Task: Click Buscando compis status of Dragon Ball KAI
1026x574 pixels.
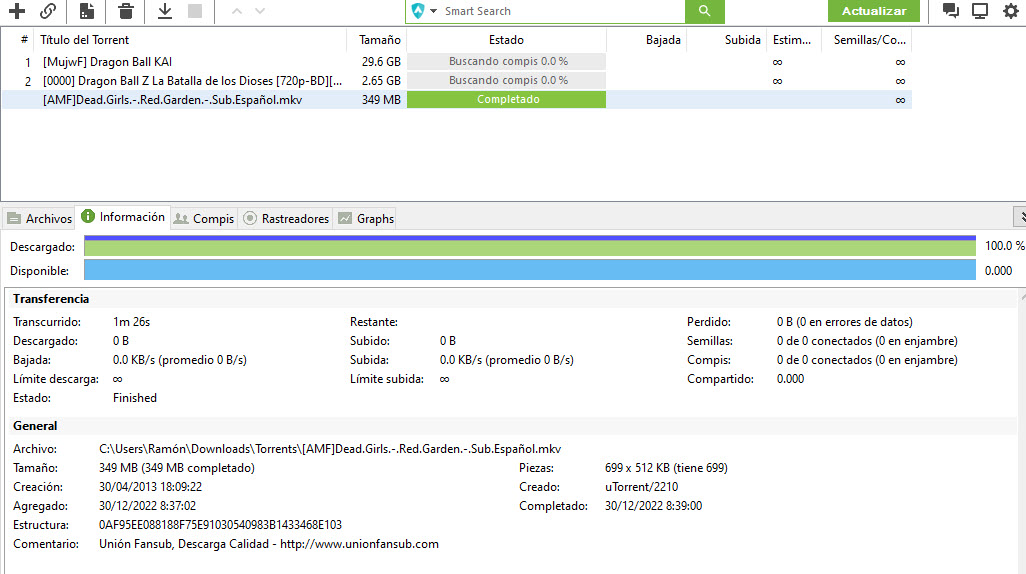Action: coord(506,62)
